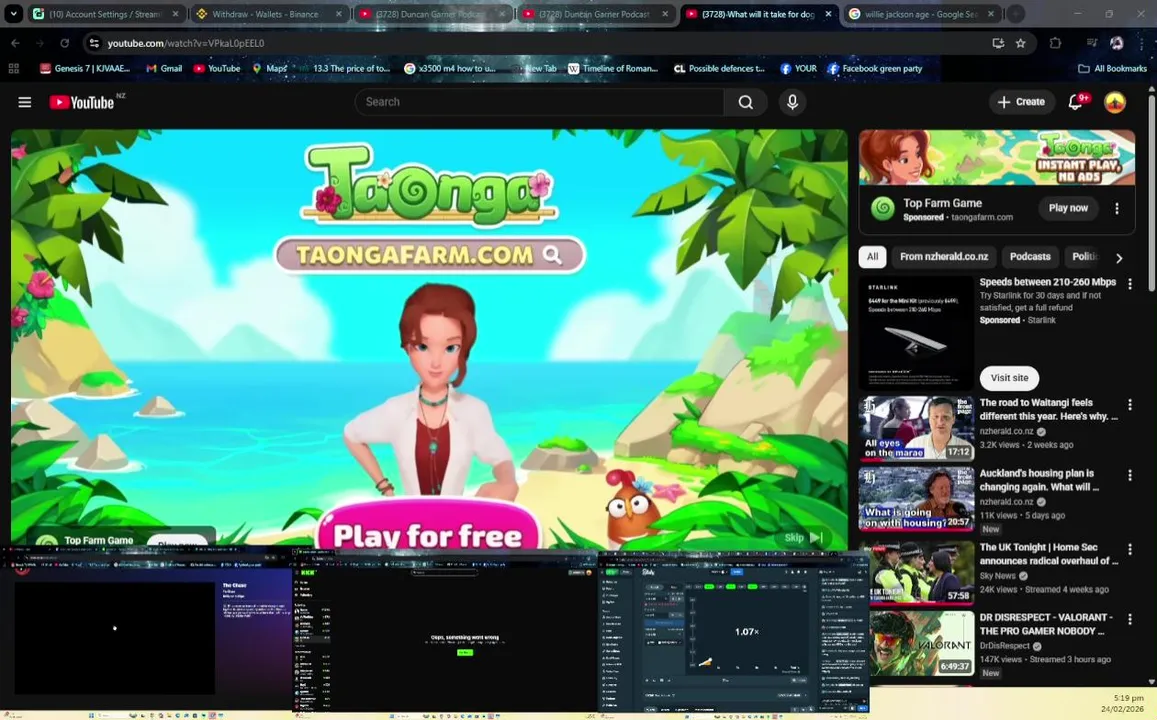Image resolution: width=1157 pixels, height=720 pixels.
Task: Open the tab search dropdown
Action: pyautogui.click(x=13, y=14)
